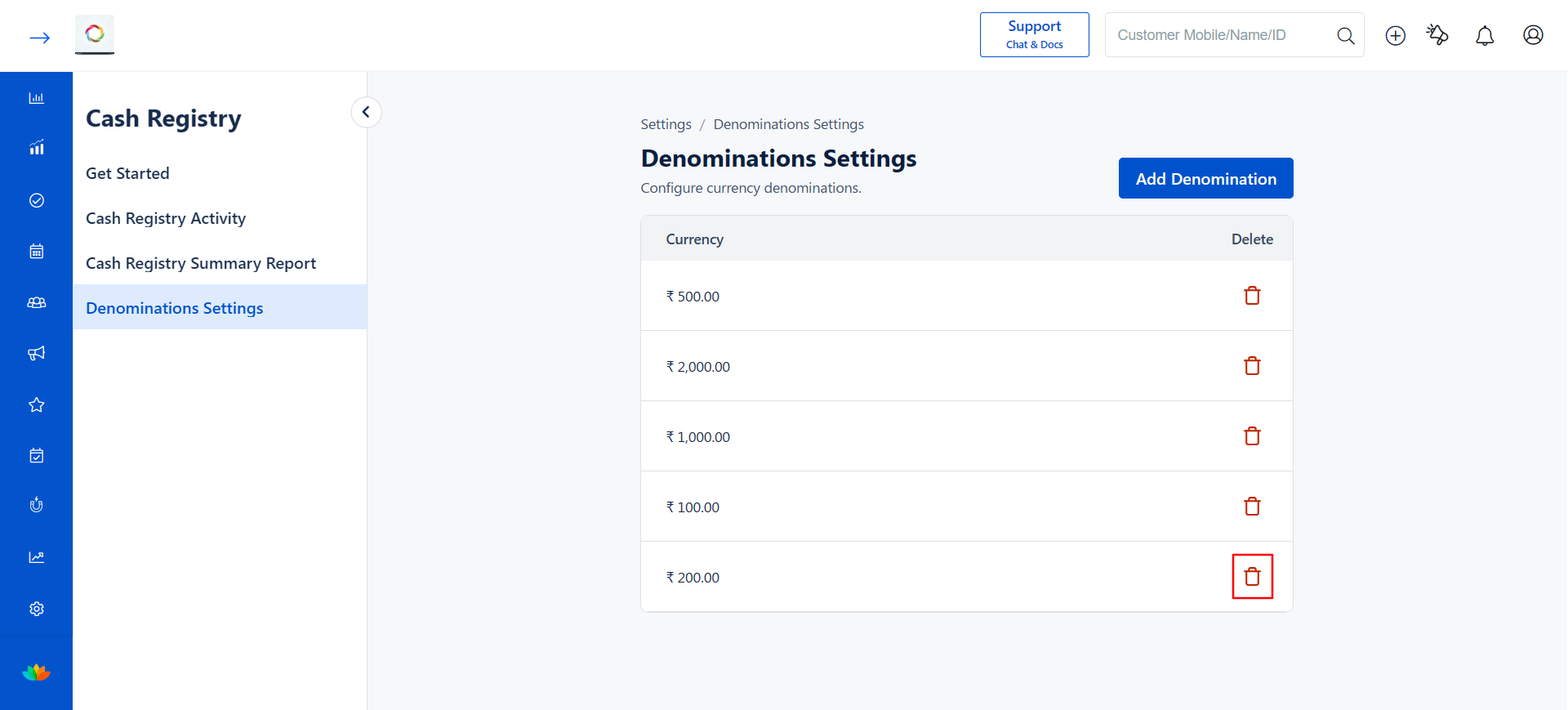The height and width of the screenshot is (710, 1568).
Task: Select Denominations Settings menu item
Action: [220, 307]
